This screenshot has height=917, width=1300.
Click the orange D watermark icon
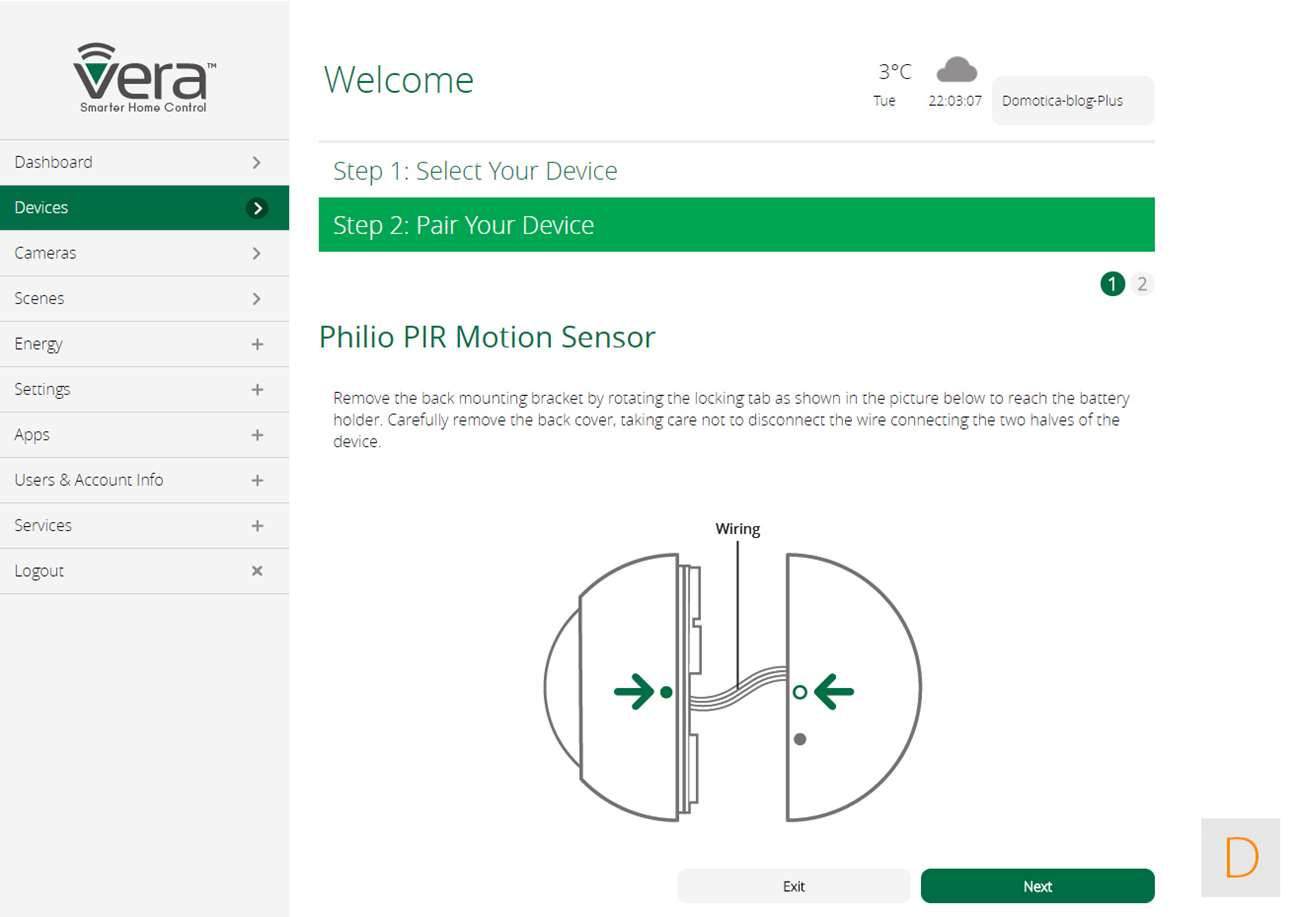click(x=1240, y=857)
